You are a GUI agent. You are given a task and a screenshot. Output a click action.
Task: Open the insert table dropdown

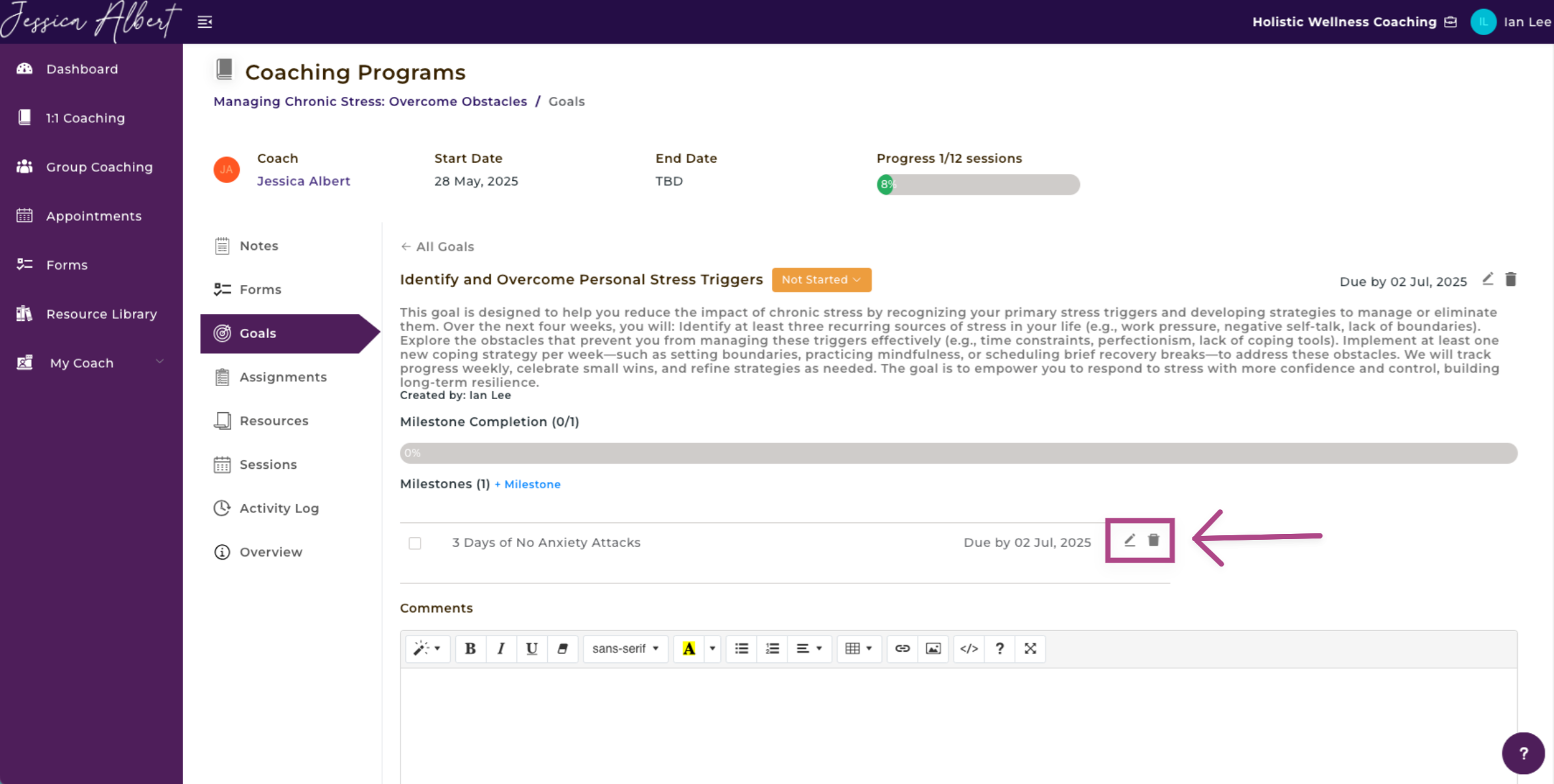(859, 649)
